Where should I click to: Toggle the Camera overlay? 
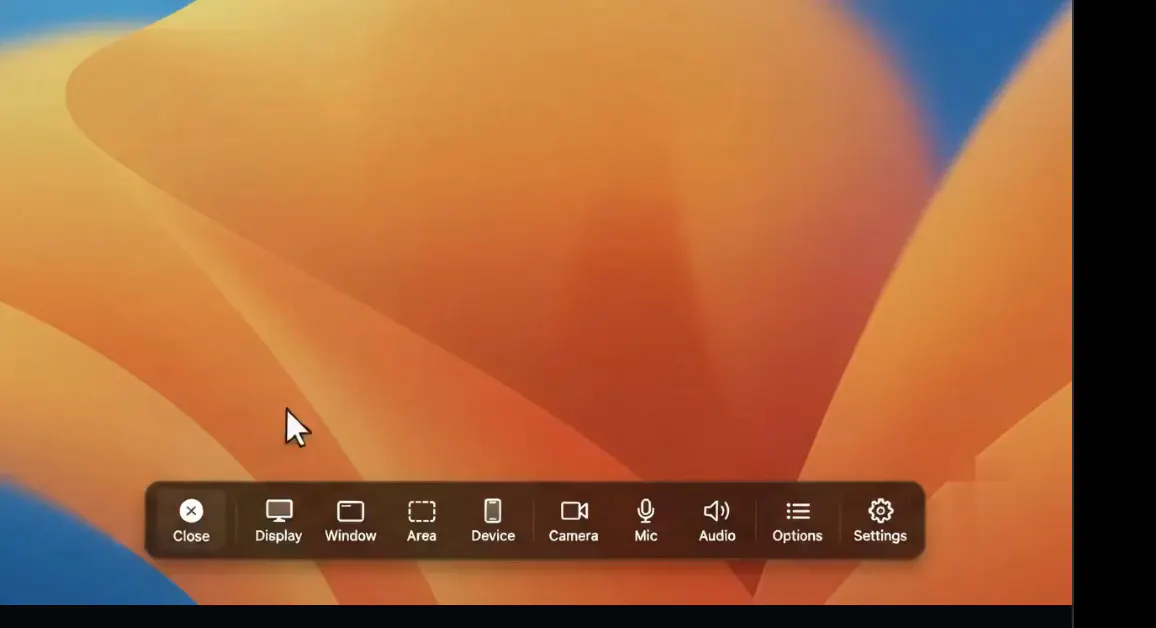pos(573,520)
